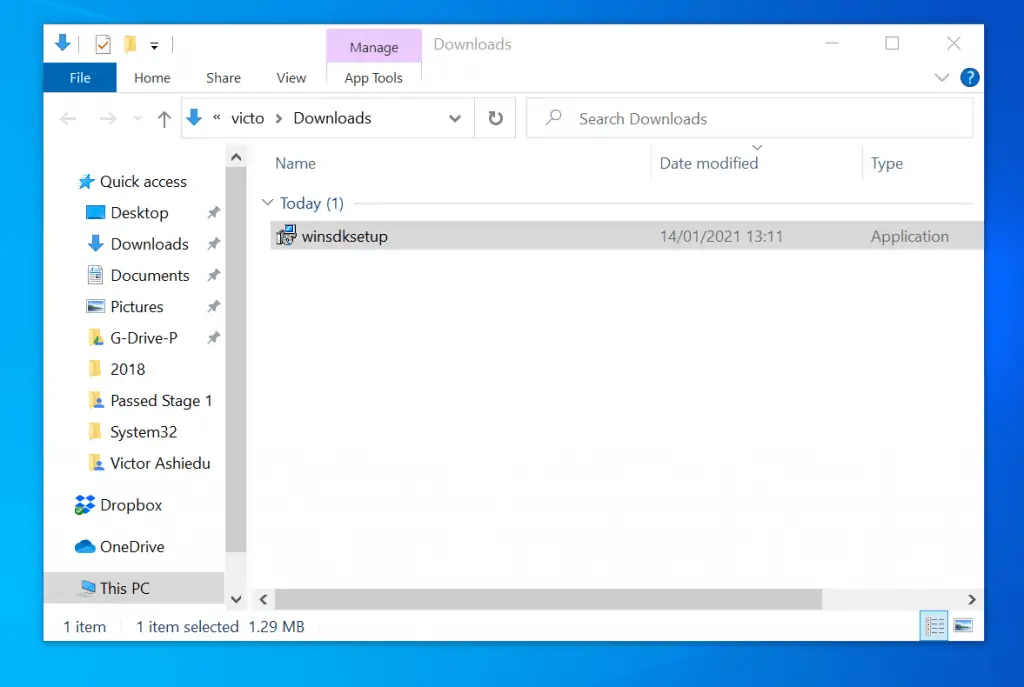Screen dimensions: 1024x687
Task: Click the up one level navigation arrow
Action: point(164,118)
